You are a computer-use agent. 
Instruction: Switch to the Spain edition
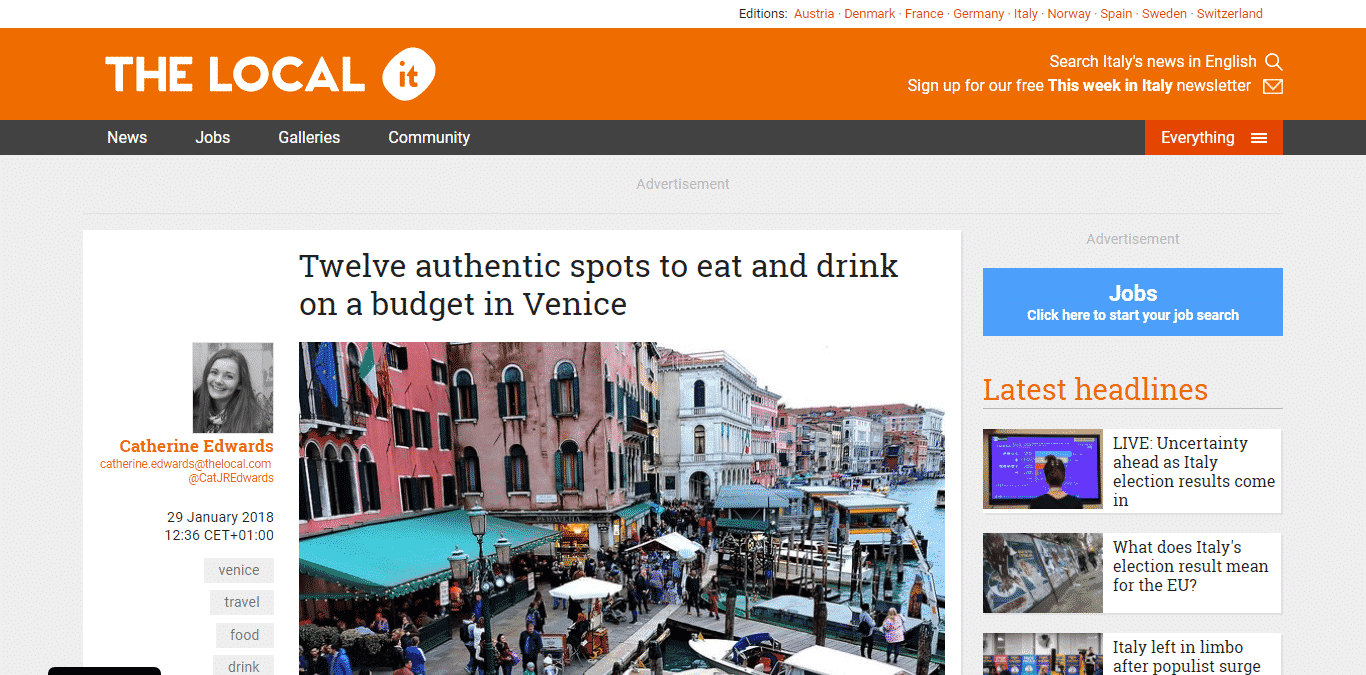[1116, 14]
